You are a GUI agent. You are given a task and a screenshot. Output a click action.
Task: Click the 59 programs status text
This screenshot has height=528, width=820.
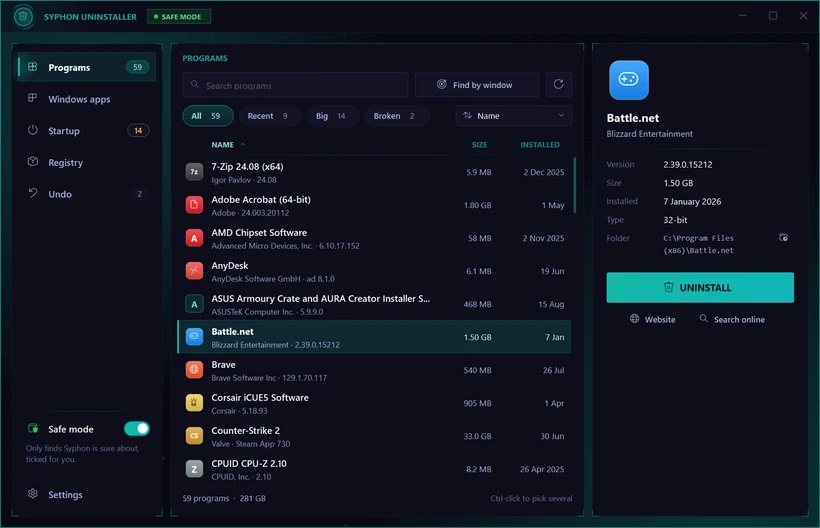(x=206, y=498)
